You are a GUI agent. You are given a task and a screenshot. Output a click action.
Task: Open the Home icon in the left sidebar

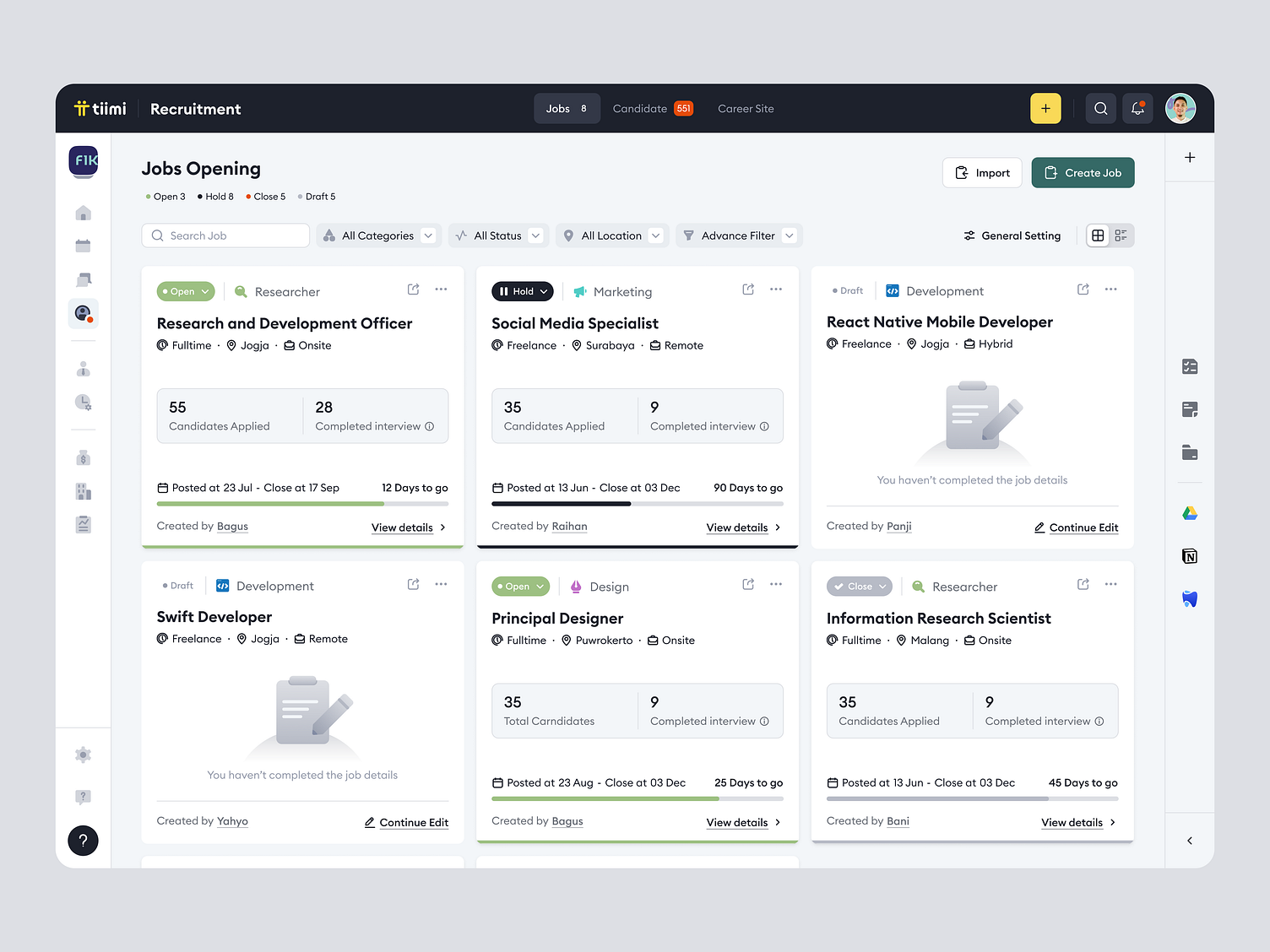pos(83,213)
